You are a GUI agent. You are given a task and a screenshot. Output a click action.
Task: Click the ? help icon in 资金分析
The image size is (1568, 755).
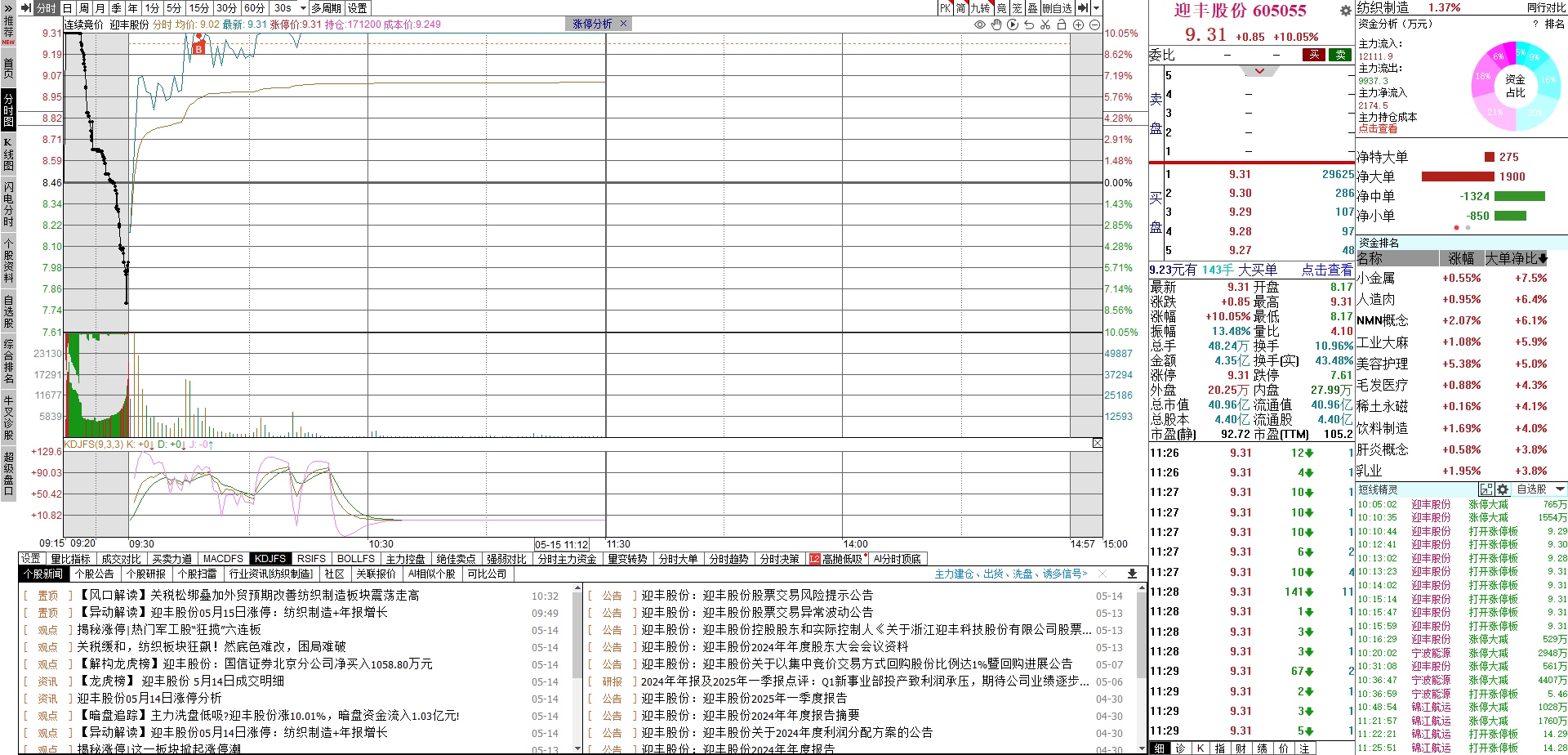click(x=1535, y=25)
